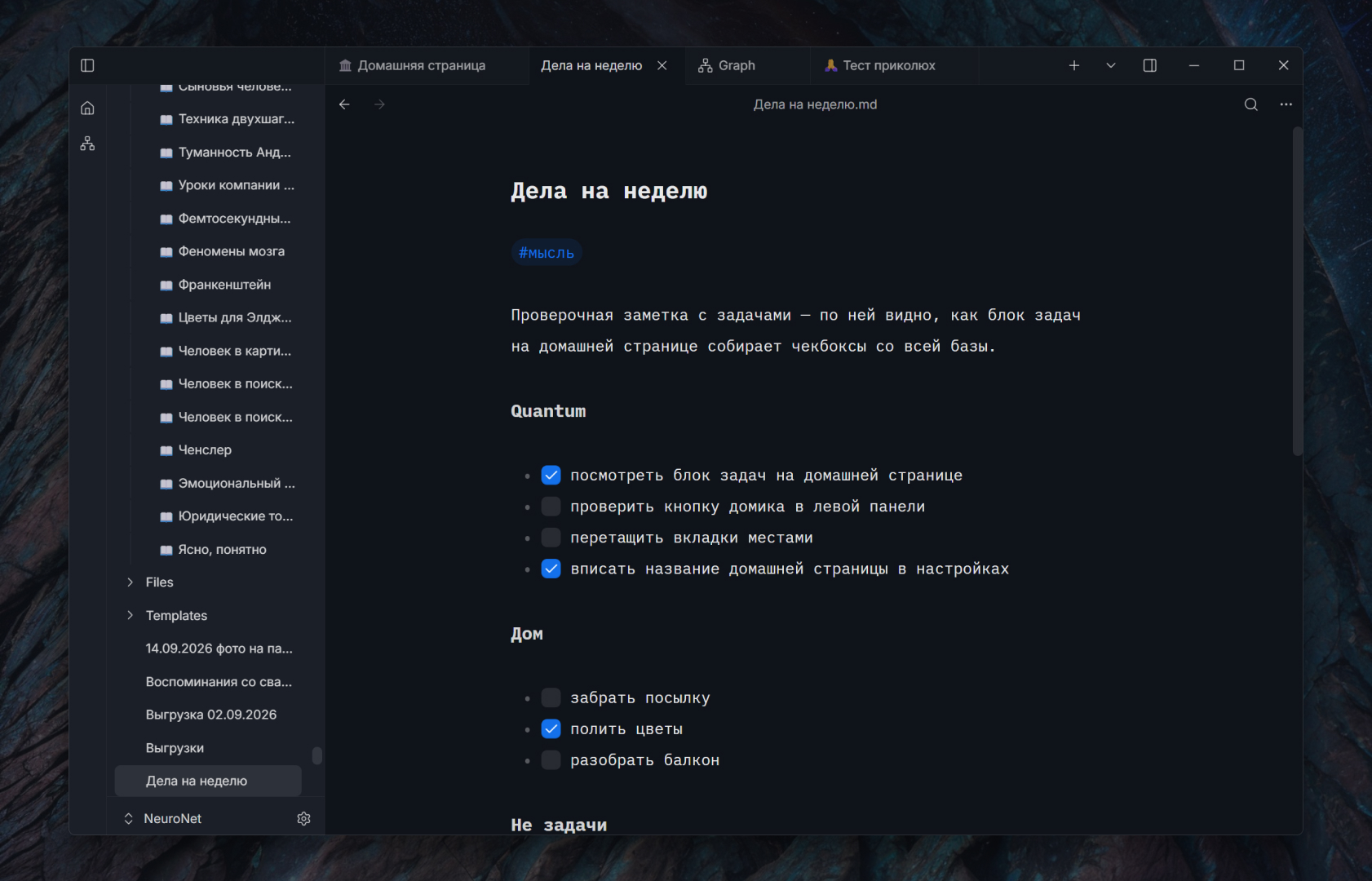
Task: Open the home page via house icon
Action: 87,108
